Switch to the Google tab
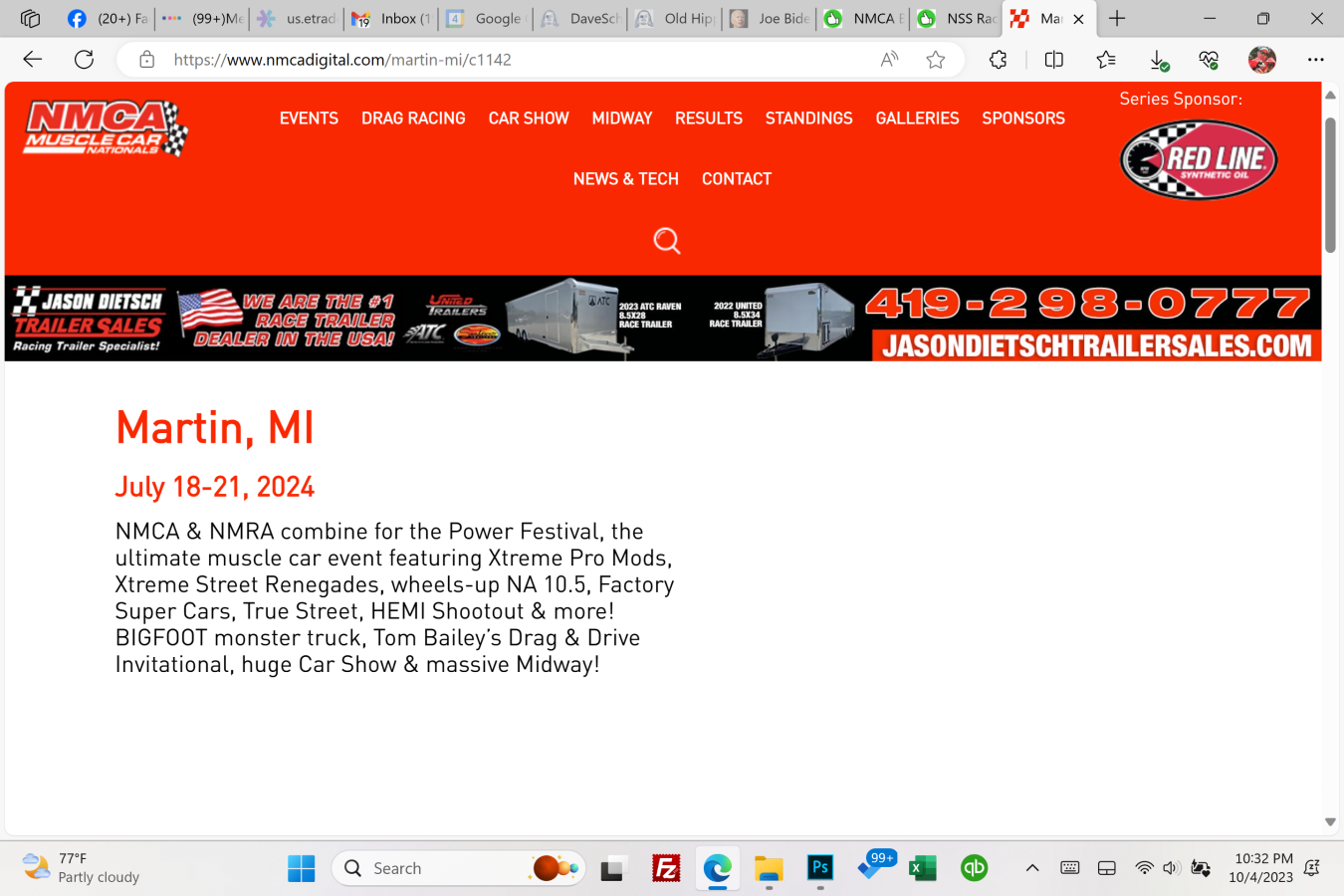The image size is (1344, 896). point(486,18)
